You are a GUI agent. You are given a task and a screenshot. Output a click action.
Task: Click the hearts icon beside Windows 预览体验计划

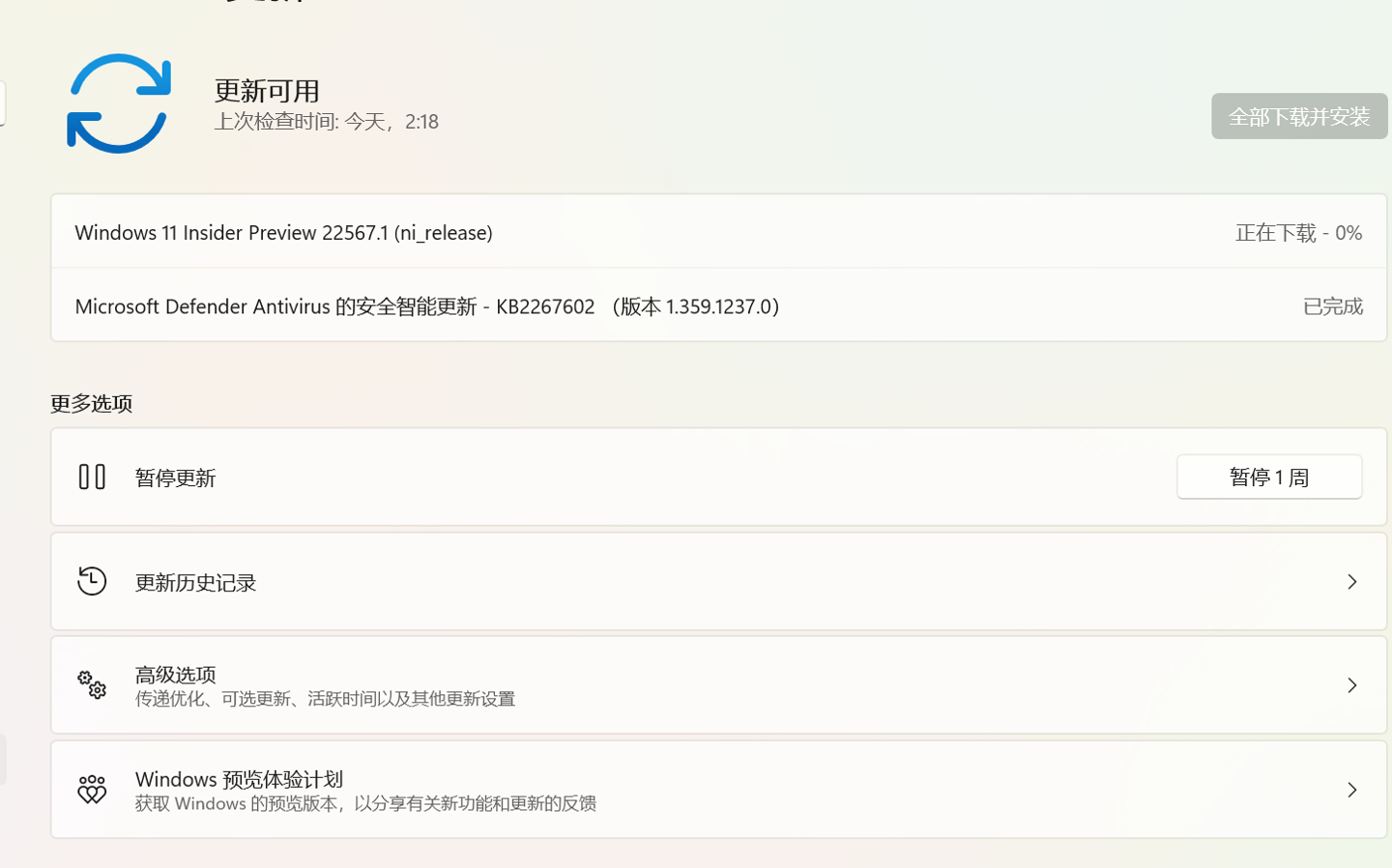click(x=92, y=789)
